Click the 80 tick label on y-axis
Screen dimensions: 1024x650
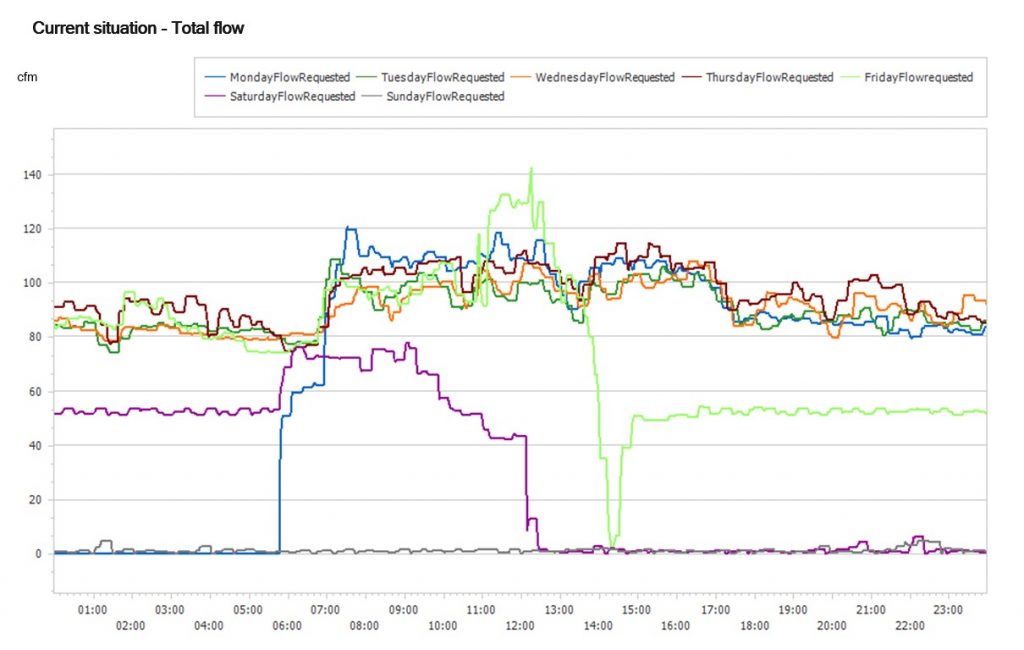(x=33, y=337)
